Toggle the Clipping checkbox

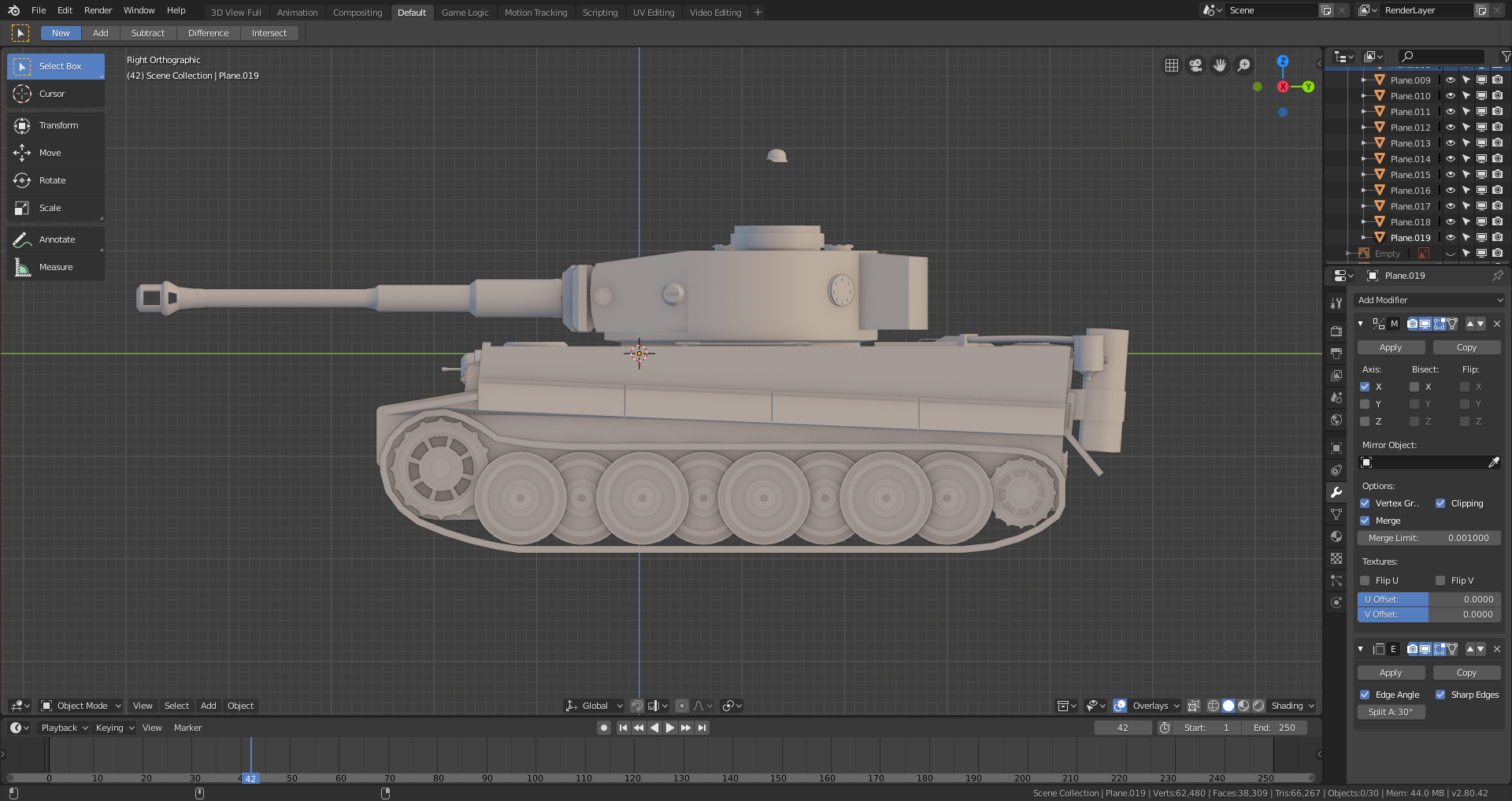click(x=1440, y=503)
